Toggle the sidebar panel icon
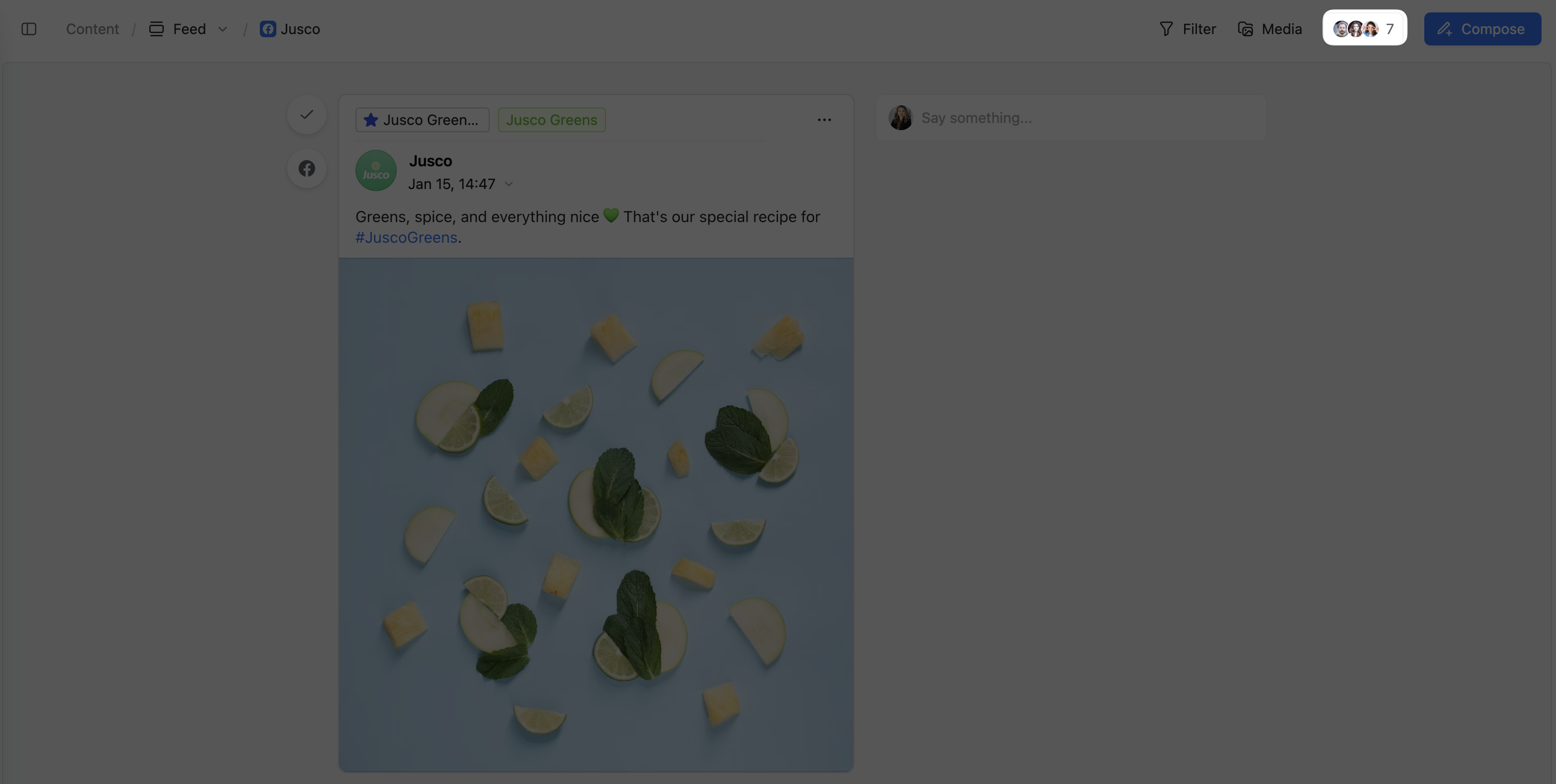Viewport: 1556px width, 784px height. click(29, 29)
